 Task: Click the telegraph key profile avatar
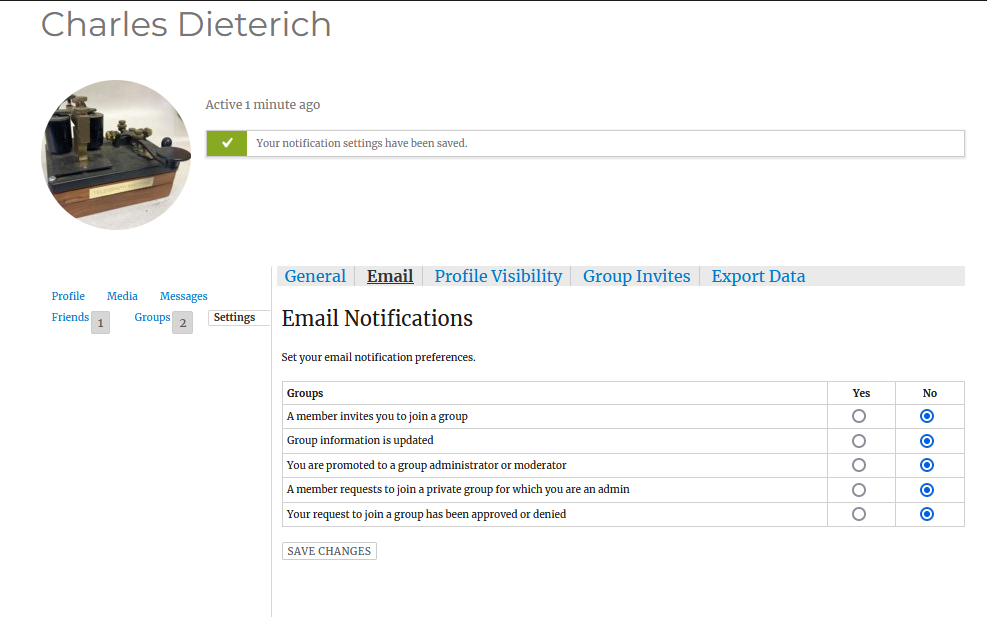(116, 155)
